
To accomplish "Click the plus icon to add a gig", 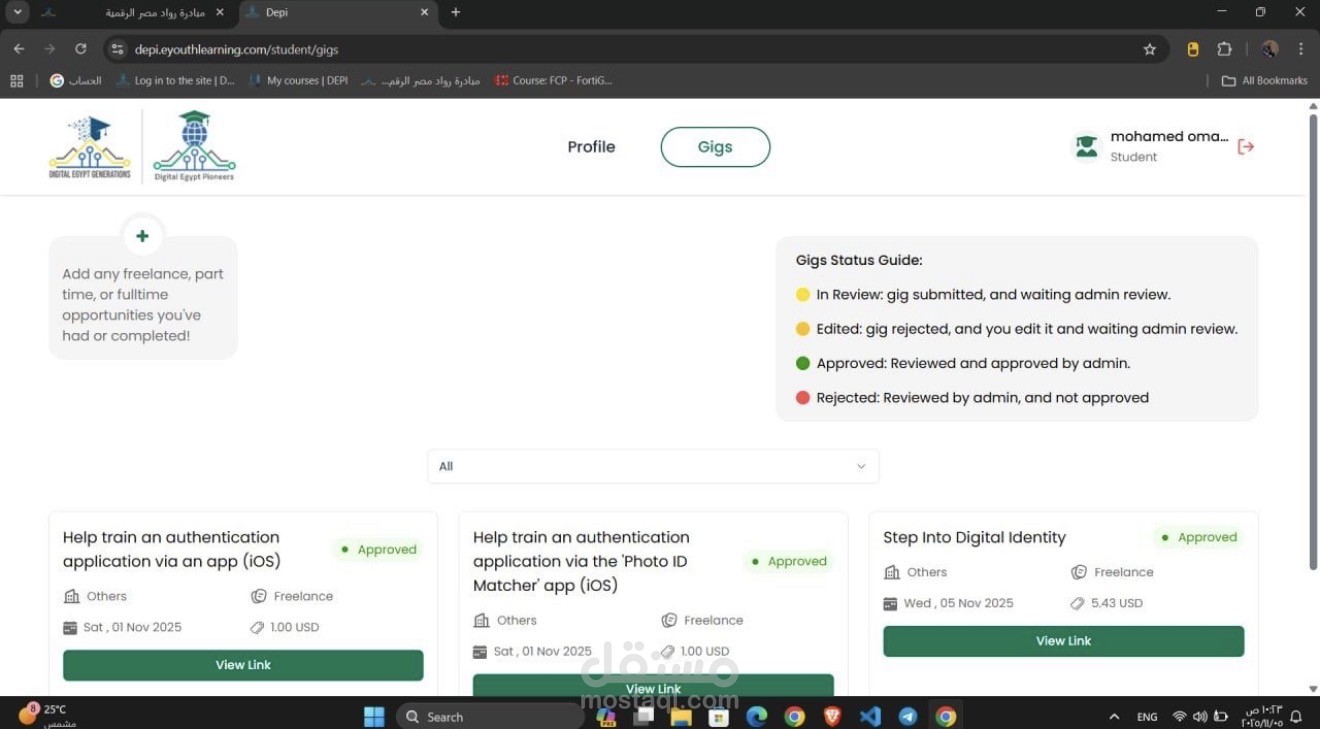I will pyautogui.click(x=142, y=236).
